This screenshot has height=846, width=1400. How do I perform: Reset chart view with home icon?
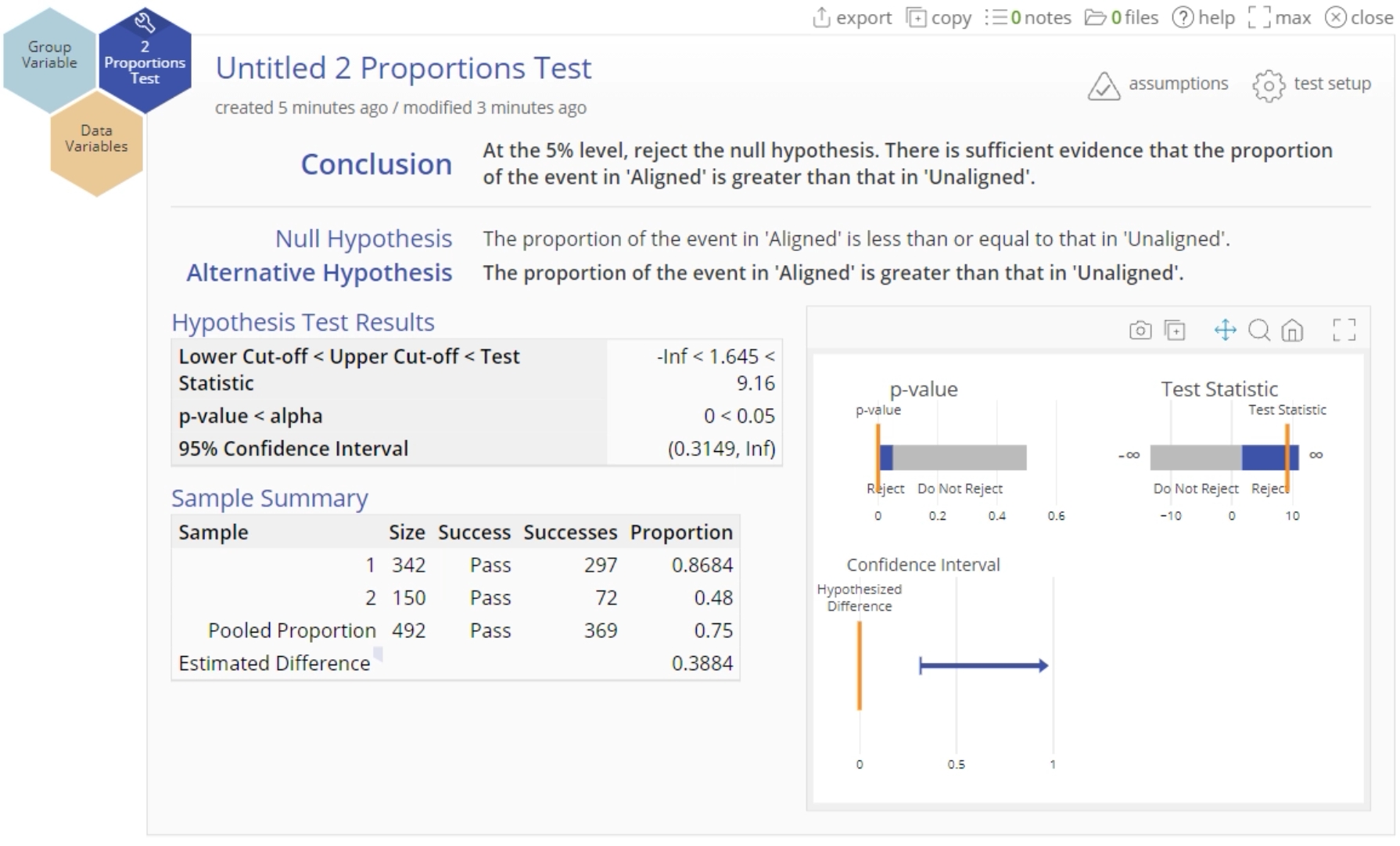[1292, 330]
